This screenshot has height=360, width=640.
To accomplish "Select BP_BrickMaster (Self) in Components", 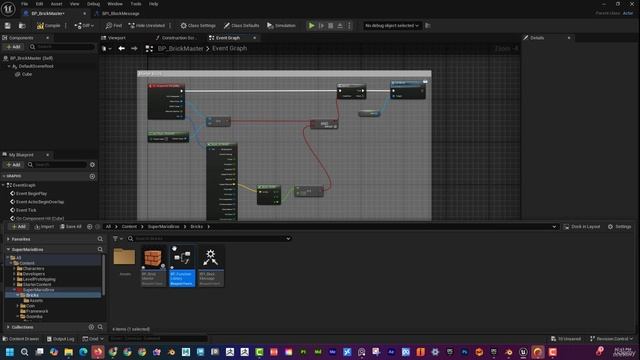I will [x=31, y=58].
